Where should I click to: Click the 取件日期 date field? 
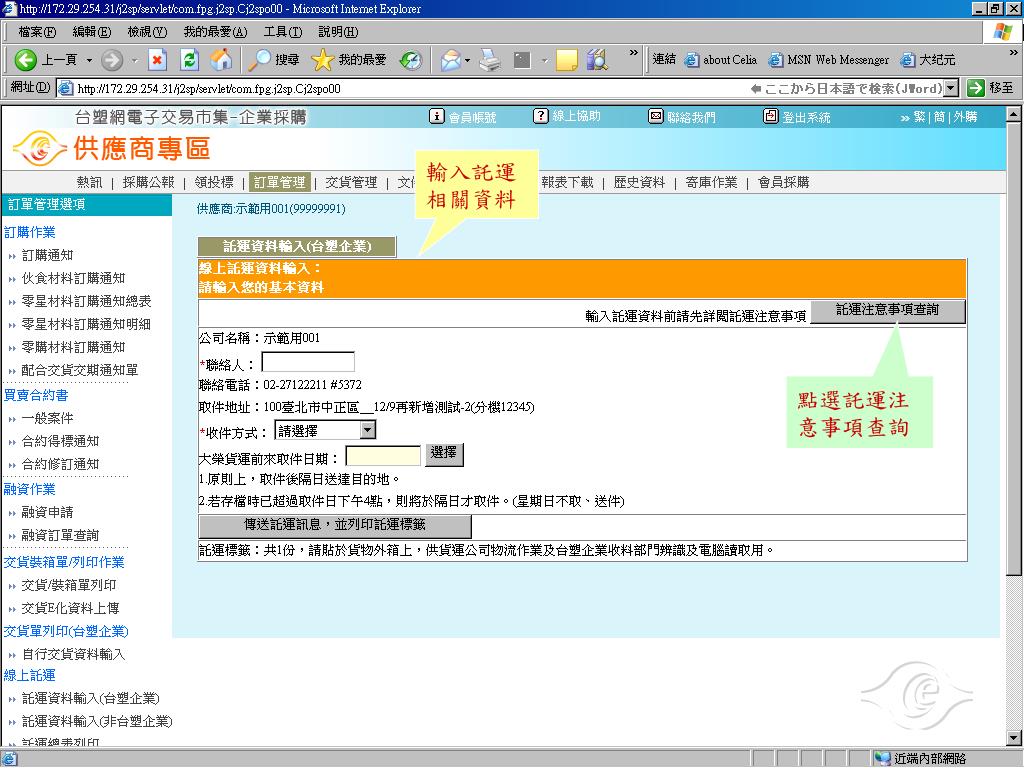(383, 455)
